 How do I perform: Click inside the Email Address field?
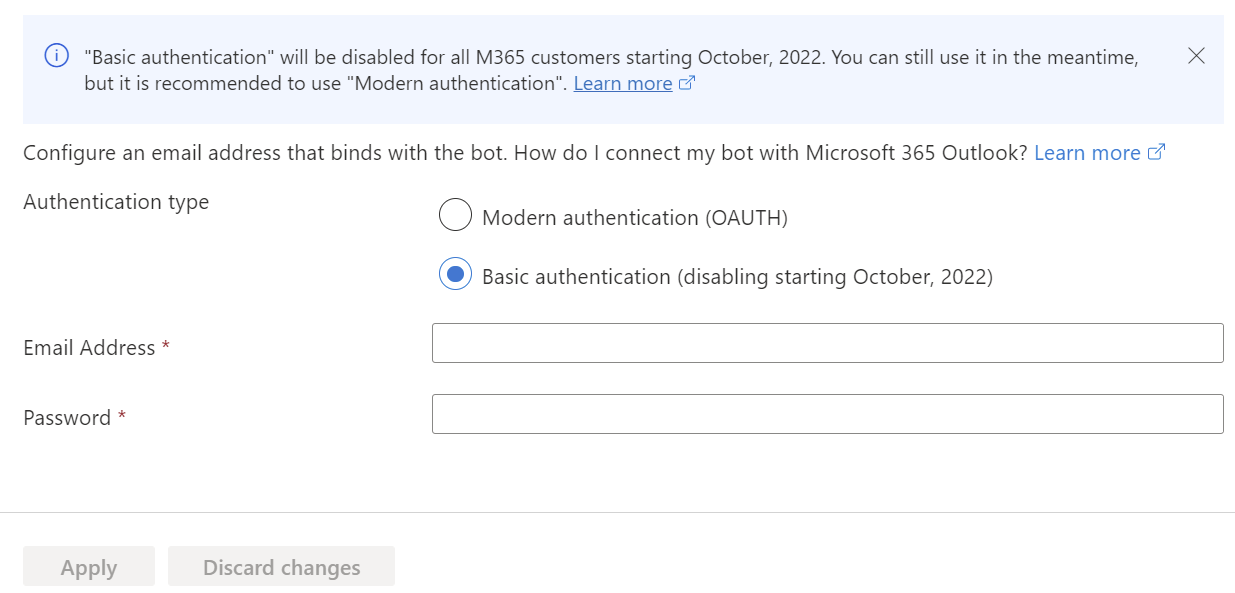click(827, 342)
